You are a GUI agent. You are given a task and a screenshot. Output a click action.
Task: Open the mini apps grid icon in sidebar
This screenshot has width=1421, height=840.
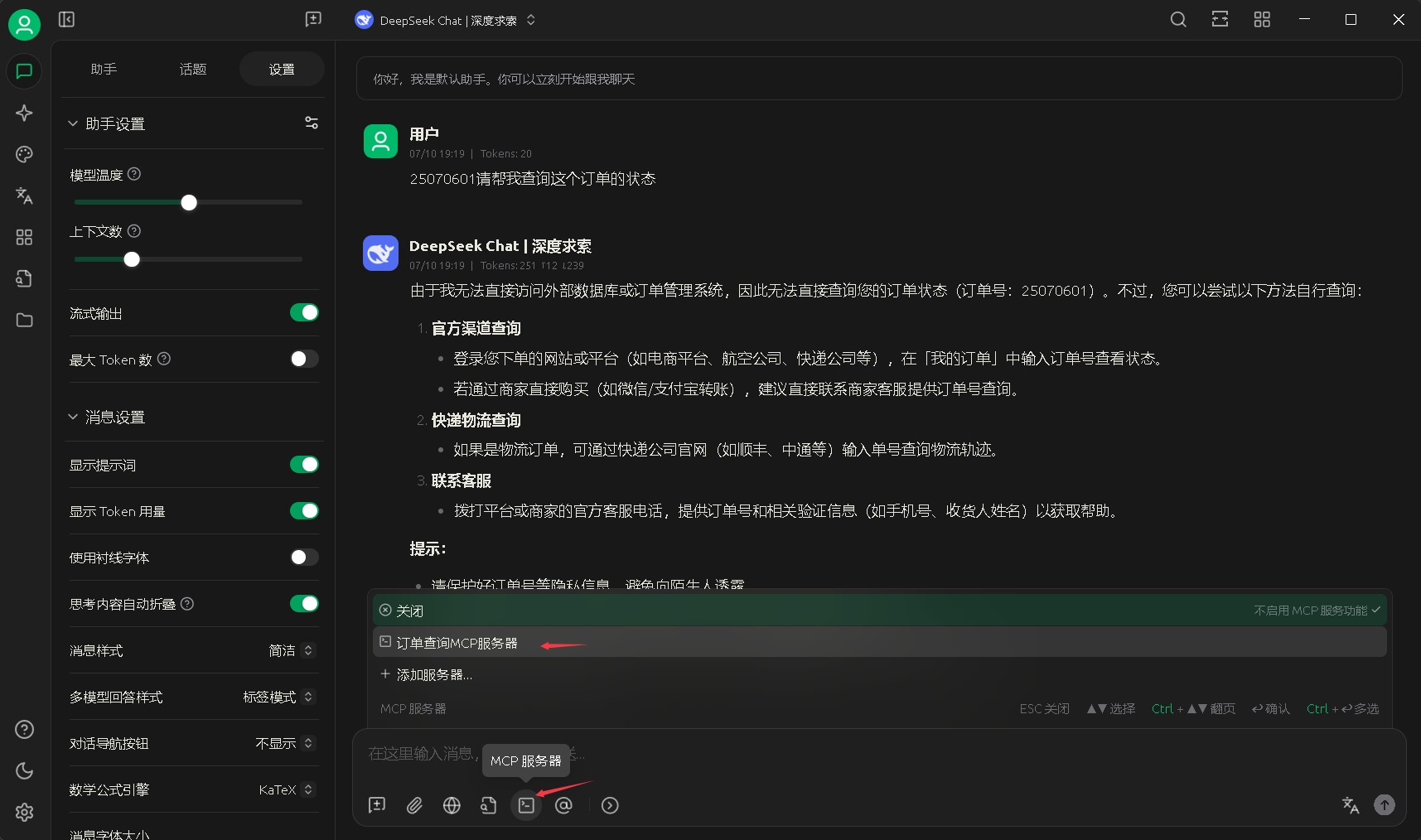click(x=24, y=237)
